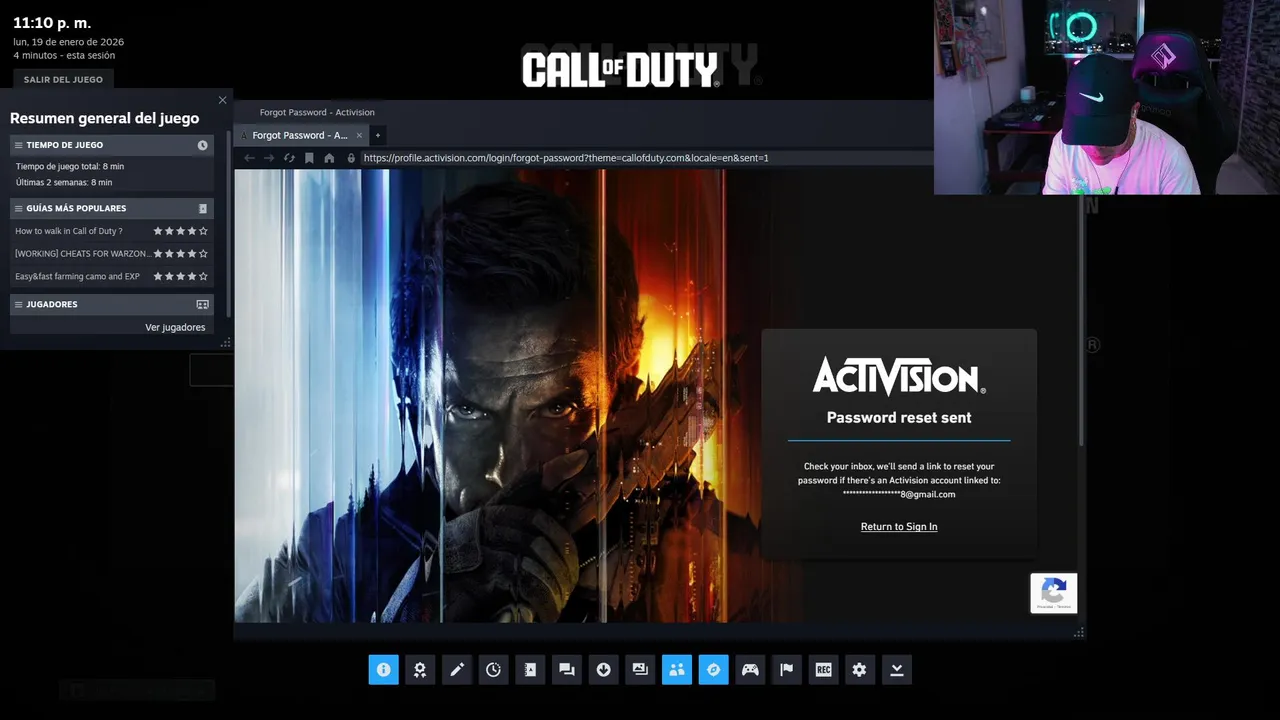Click the TIEMPO DE JUEGO hamburger handle
The height and width of the screenshot is (720, 1280).
coord(18,145)
